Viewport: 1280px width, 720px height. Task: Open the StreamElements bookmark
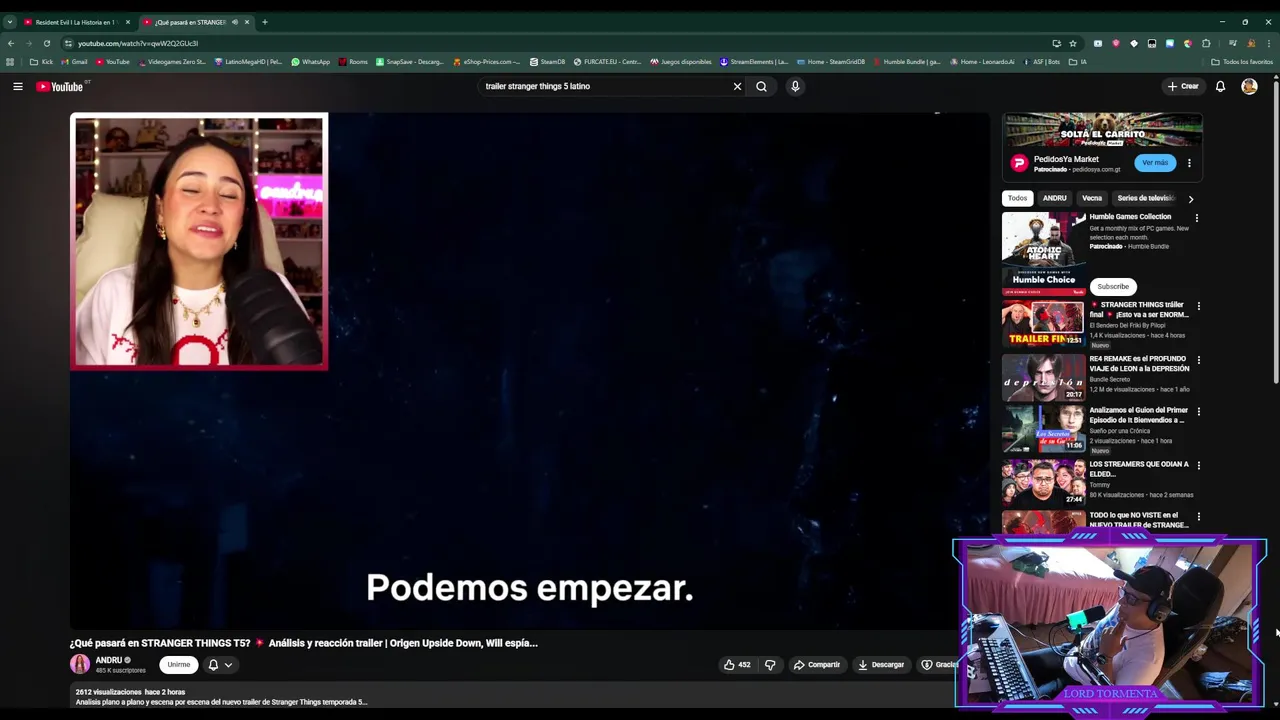(754, 62)
